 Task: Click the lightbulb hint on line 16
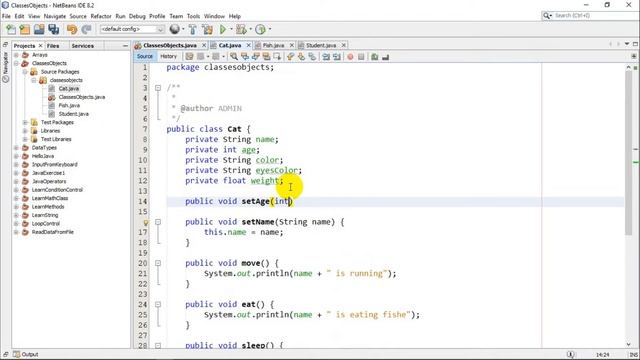tap(146, 222)
